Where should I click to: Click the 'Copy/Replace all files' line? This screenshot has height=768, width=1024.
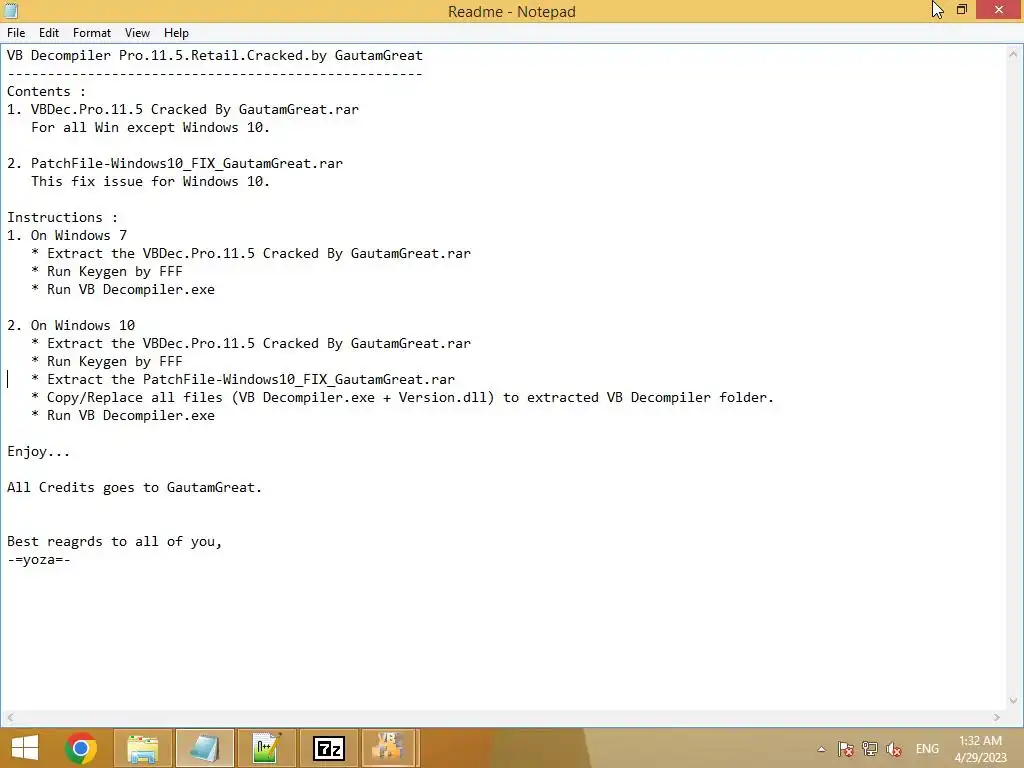coord(402,398)
